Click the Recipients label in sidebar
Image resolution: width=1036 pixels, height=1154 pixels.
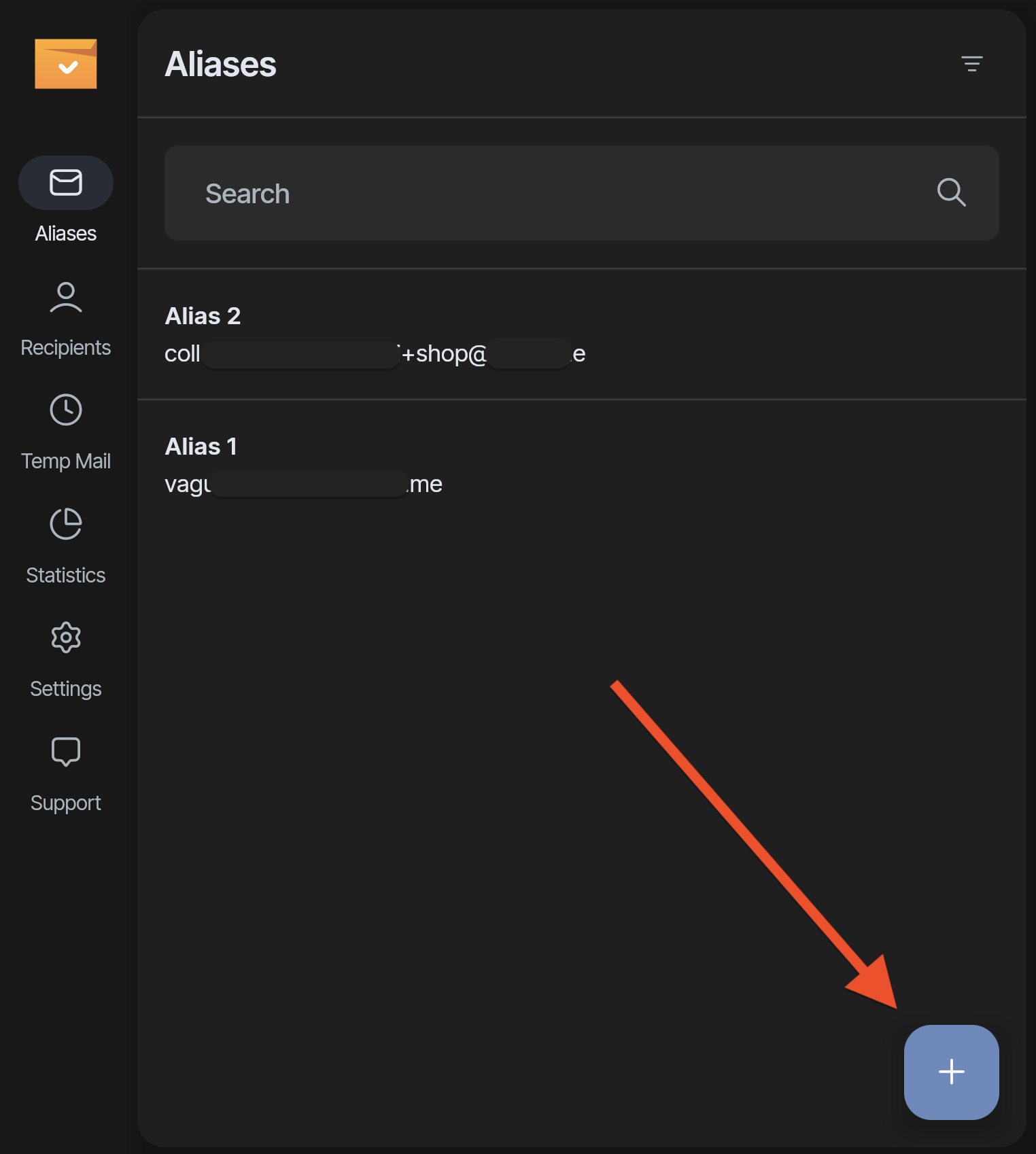tap(66, 347)
